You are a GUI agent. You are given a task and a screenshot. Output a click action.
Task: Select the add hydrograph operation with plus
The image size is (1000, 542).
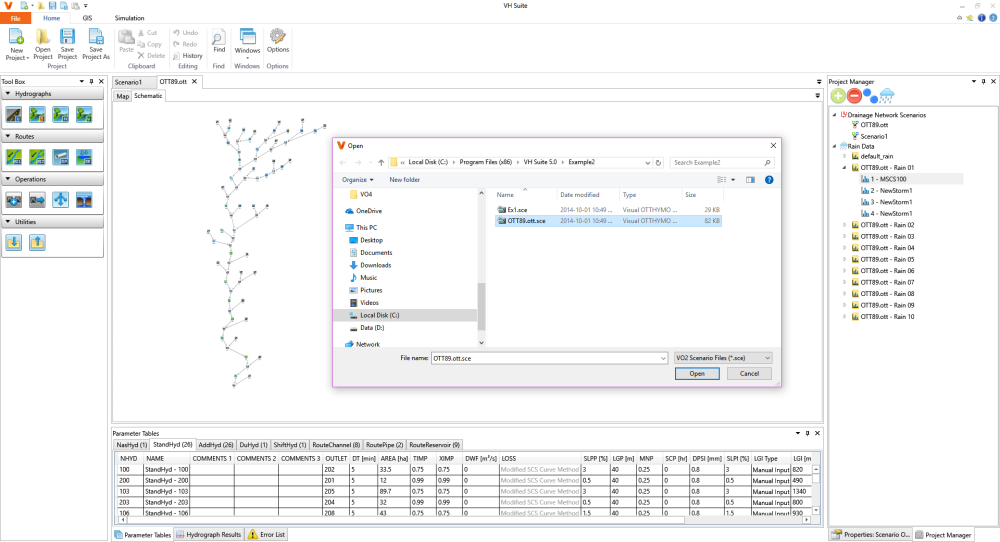(14, 200)
